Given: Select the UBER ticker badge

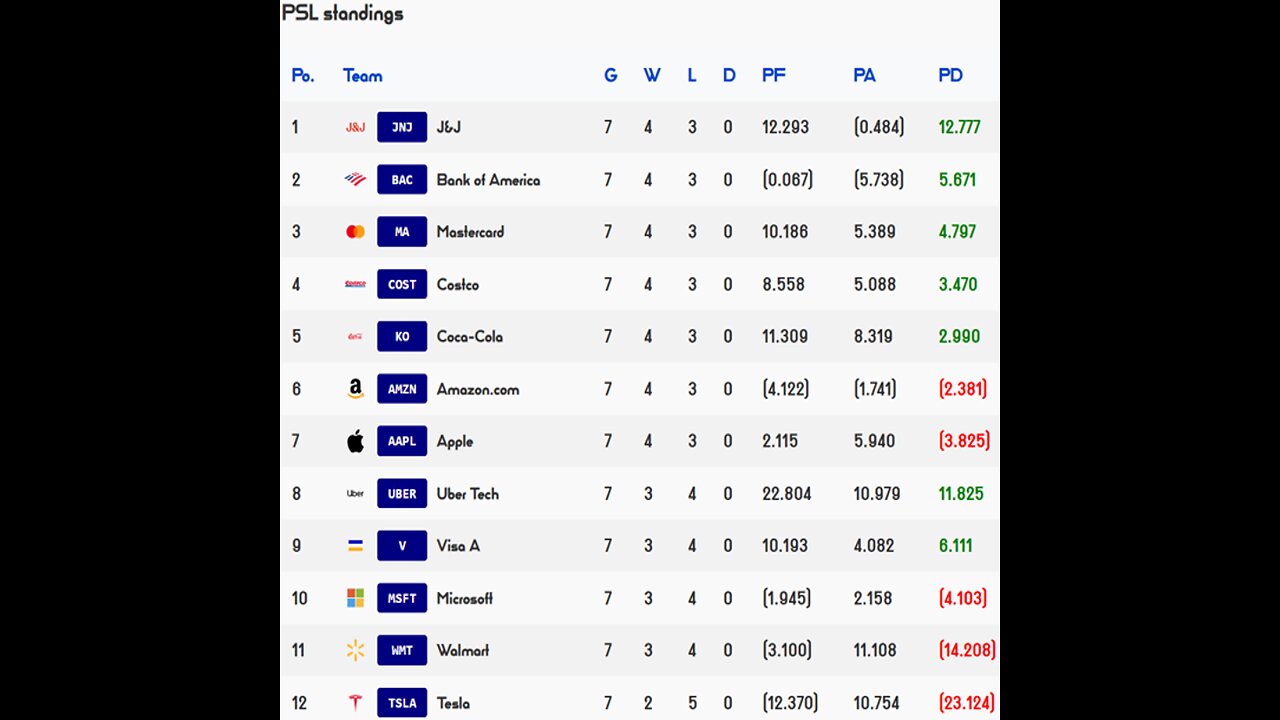Looking at the screenshot, I should pos(402,493).
